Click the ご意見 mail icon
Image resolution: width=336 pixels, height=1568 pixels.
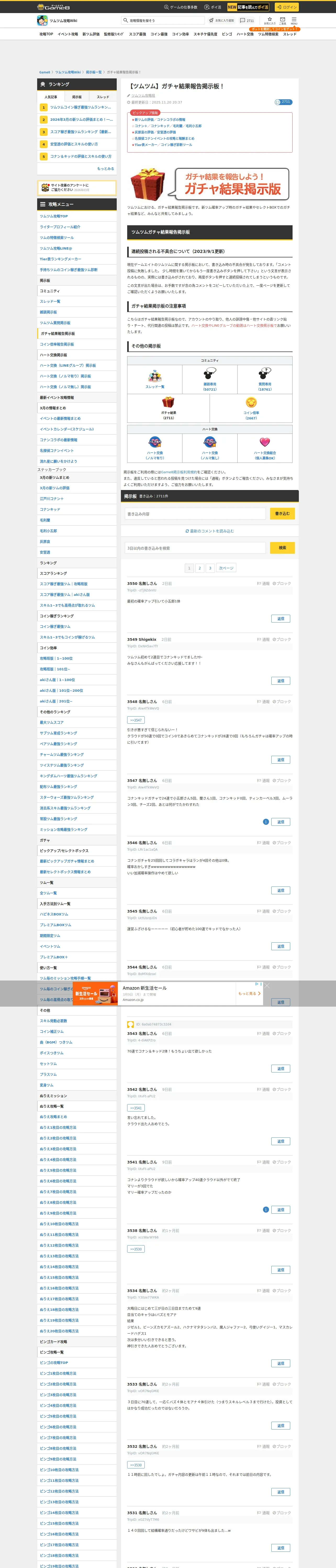click(282, 21)
